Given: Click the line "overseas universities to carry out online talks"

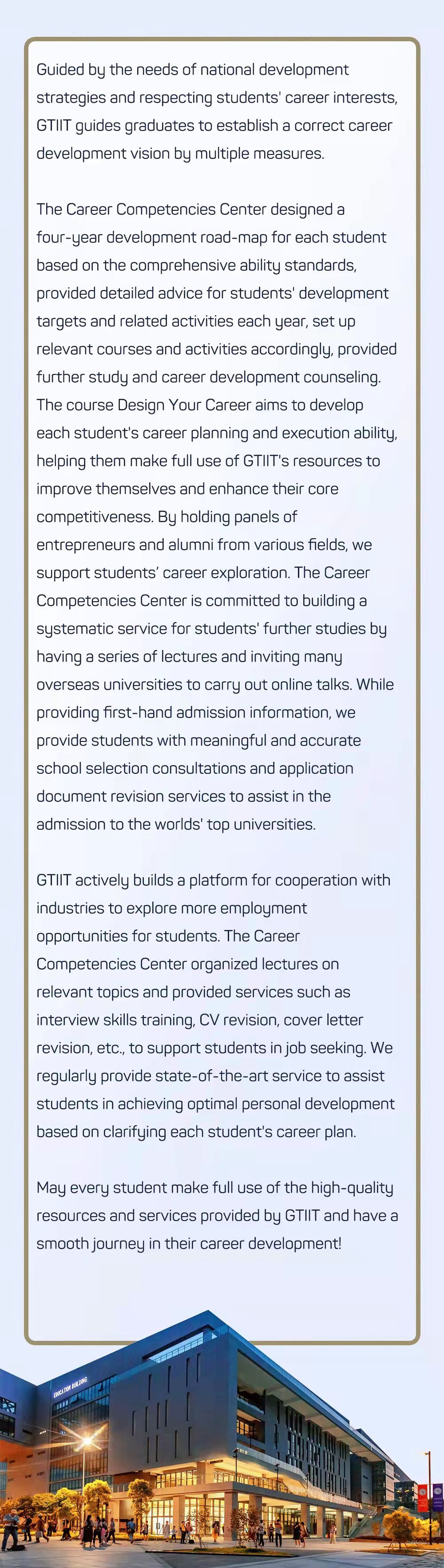Looking at the screenshot, I should click(x=215, y=684).
